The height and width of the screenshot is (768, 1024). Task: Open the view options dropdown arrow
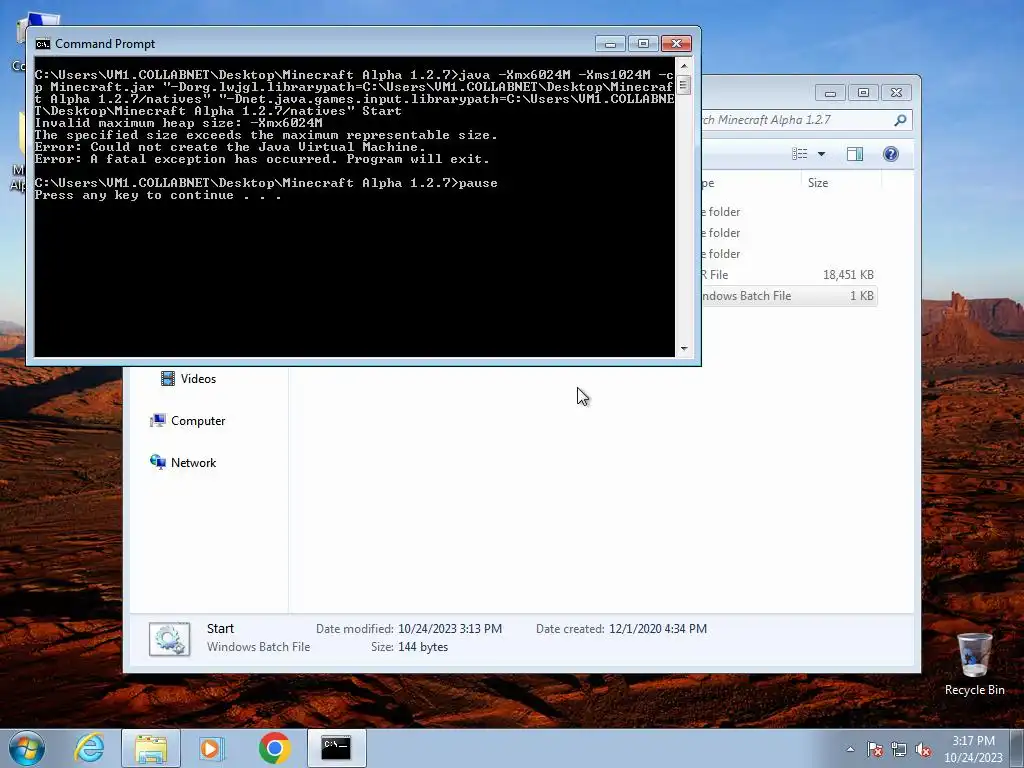click(822, 154)
